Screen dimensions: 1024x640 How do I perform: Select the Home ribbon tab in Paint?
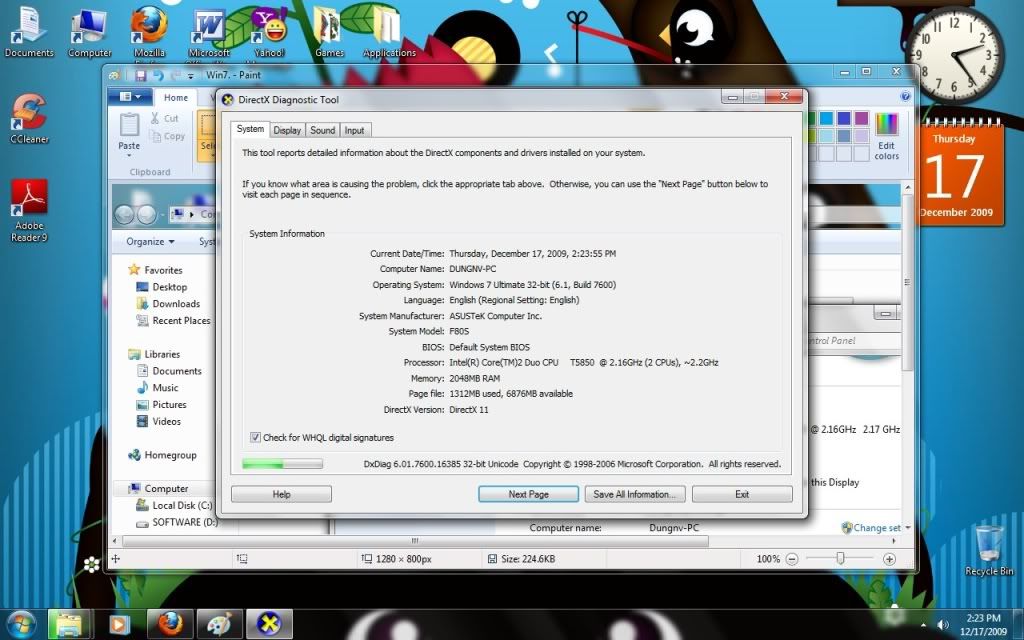coord(176,97)
